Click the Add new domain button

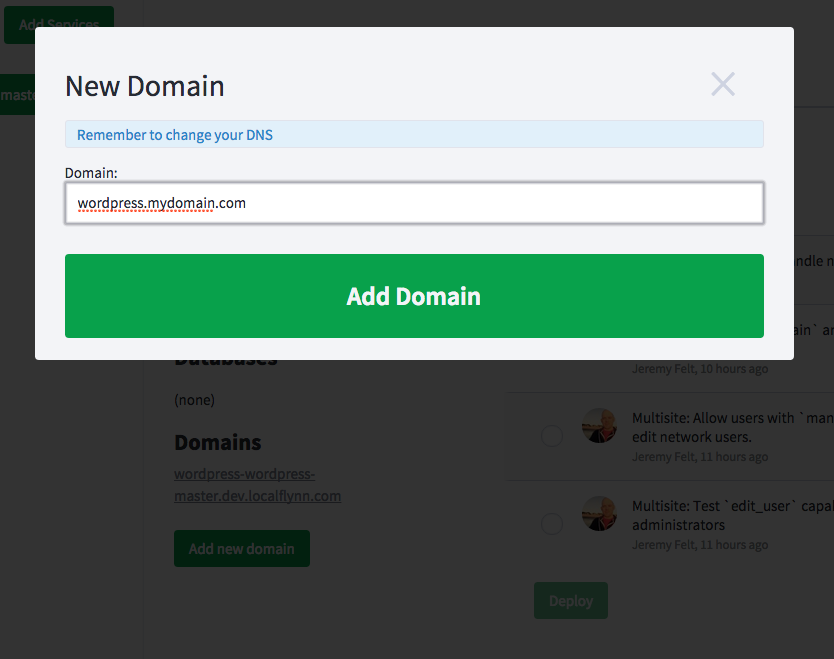pos(242,549)
